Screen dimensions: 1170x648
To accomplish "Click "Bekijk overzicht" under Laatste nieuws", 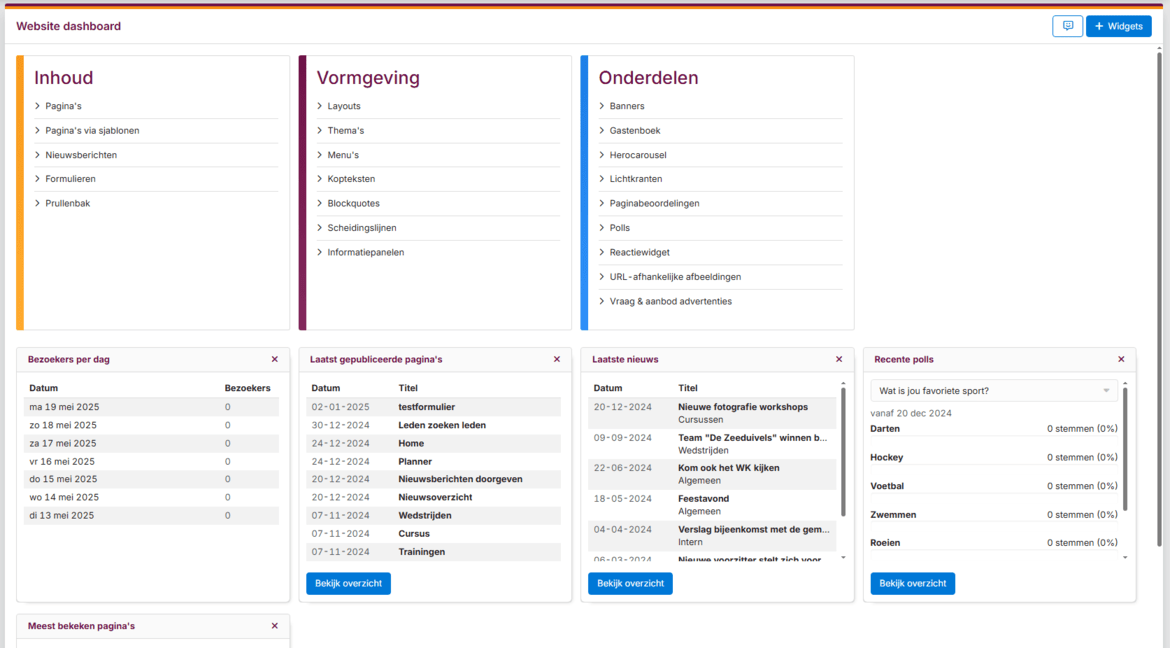I will tap(630, 583).
